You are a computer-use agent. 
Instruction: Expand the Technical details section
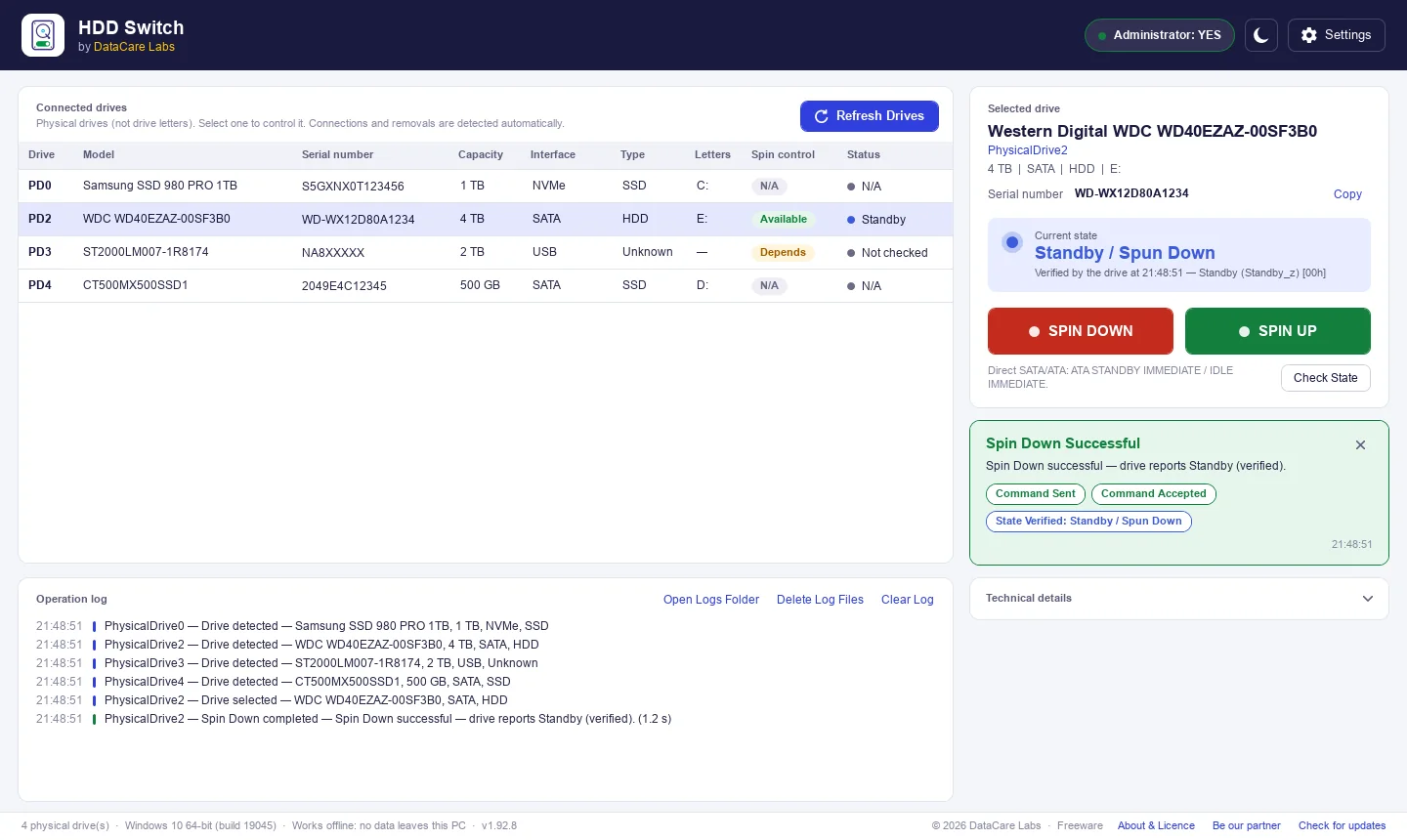[1179, 599]
